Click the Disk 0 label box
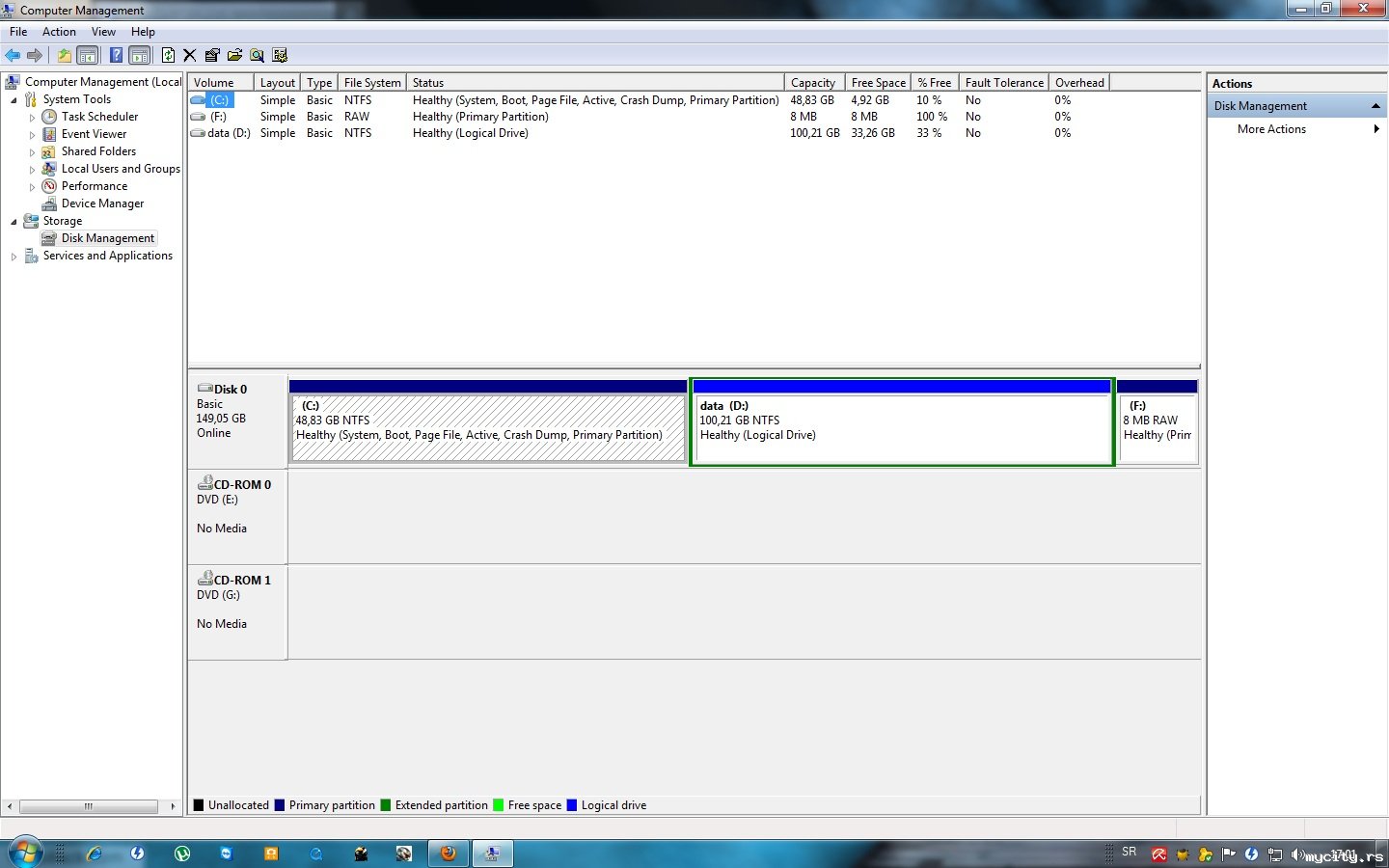This screenshot has height=868, width=1389. [x=237, y=420]
